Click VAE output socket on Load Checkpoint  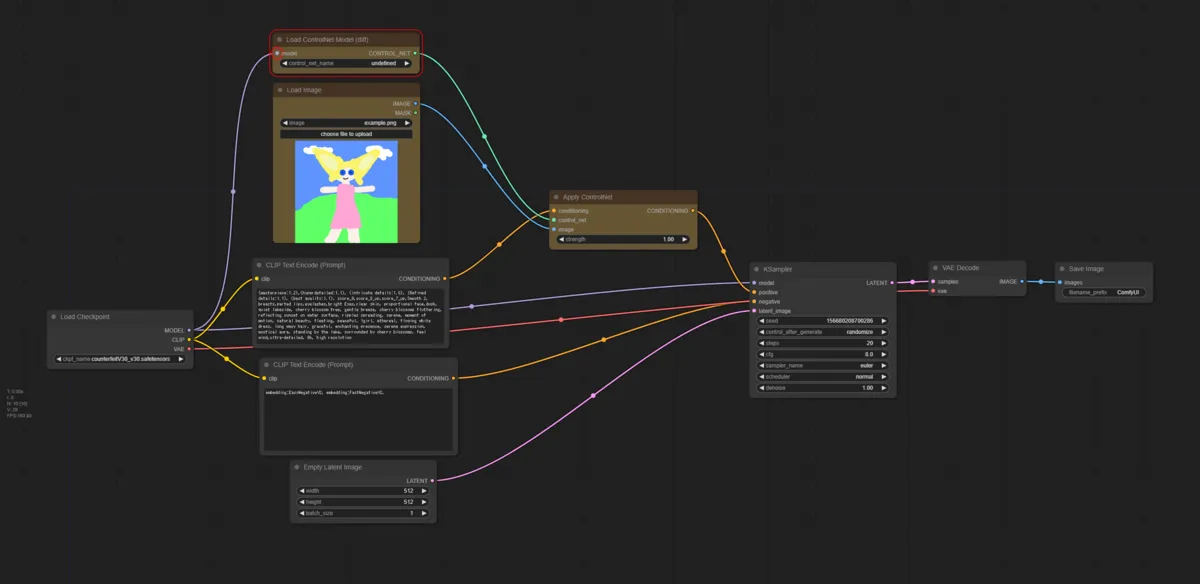coord(190,349)
